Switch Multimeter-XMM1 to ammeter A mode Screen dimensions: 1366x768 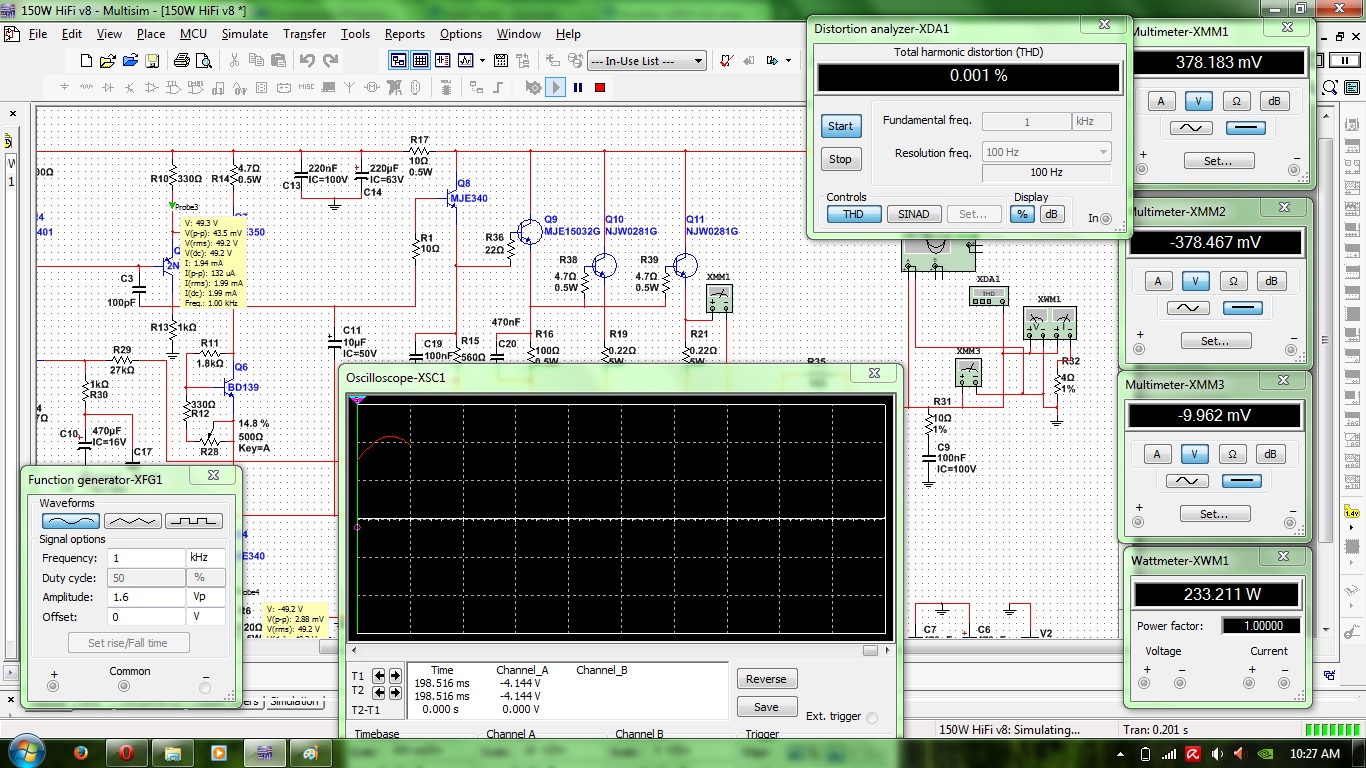click(x=1161, y=101)
